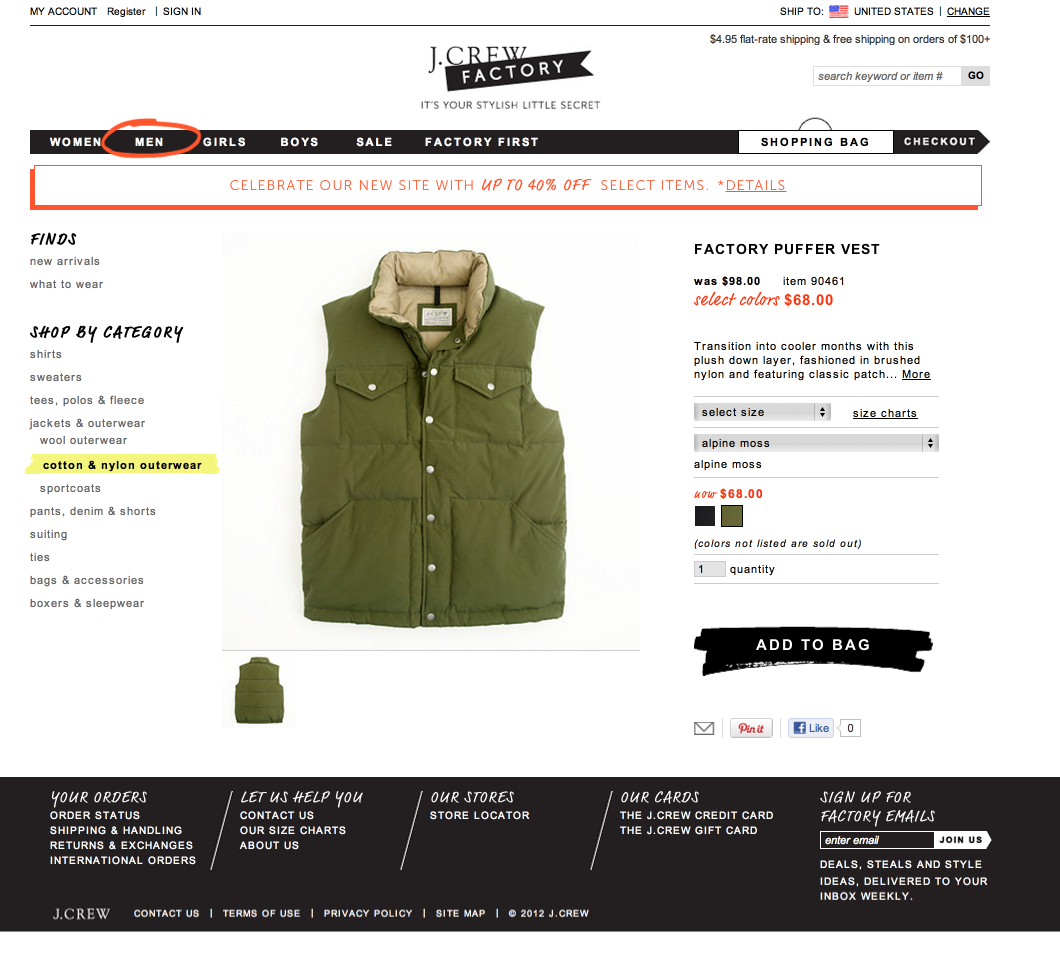Viewport: 1060px width, 954px height.
Task: Open the size charts link
Action: click(x=884, y=413)
